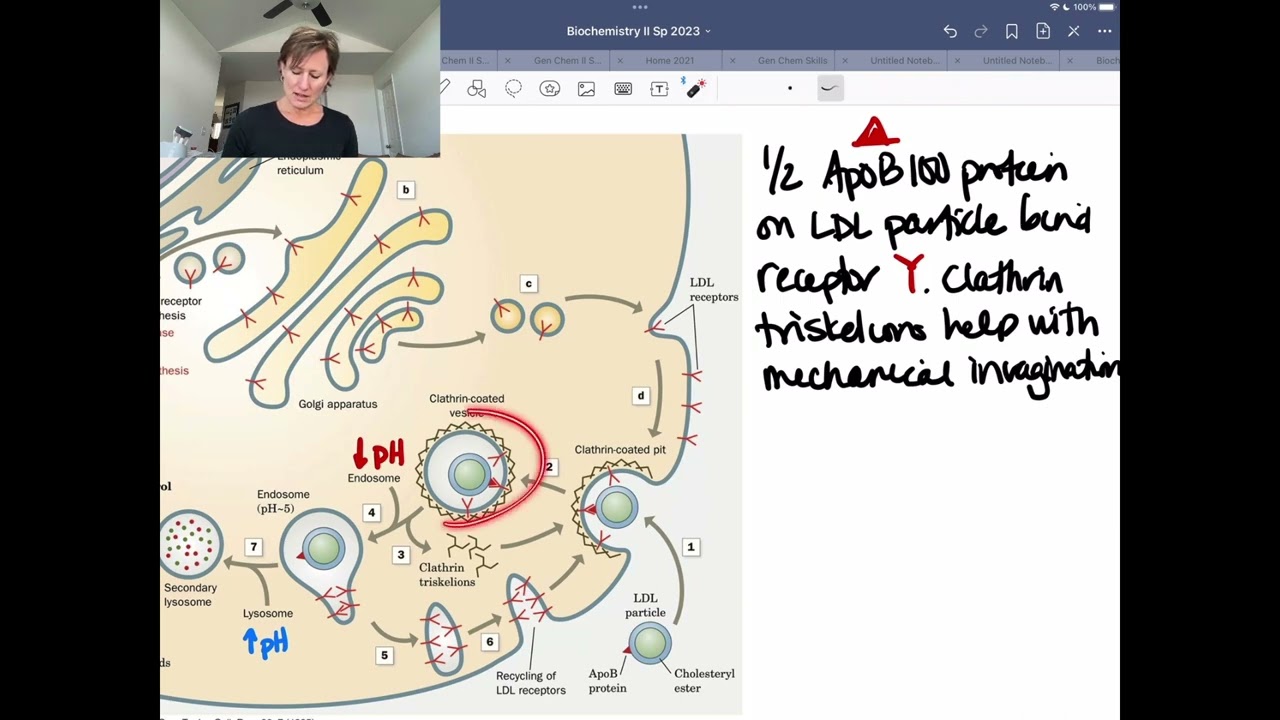Click the 'Endosome (pH~5)' label
The height and width of the screenshot is (720, 1280).
tap(283, 501)
